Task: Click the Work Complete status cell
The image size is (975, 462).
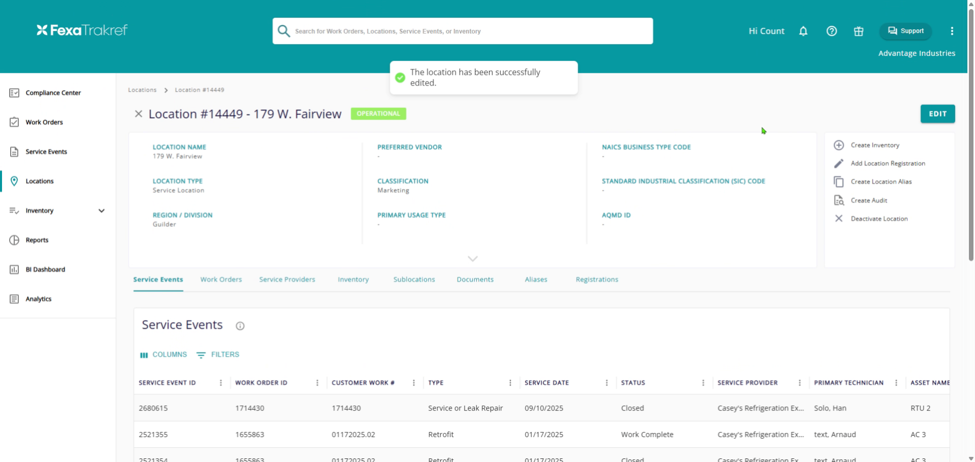Action: click(x=647, y=435)
